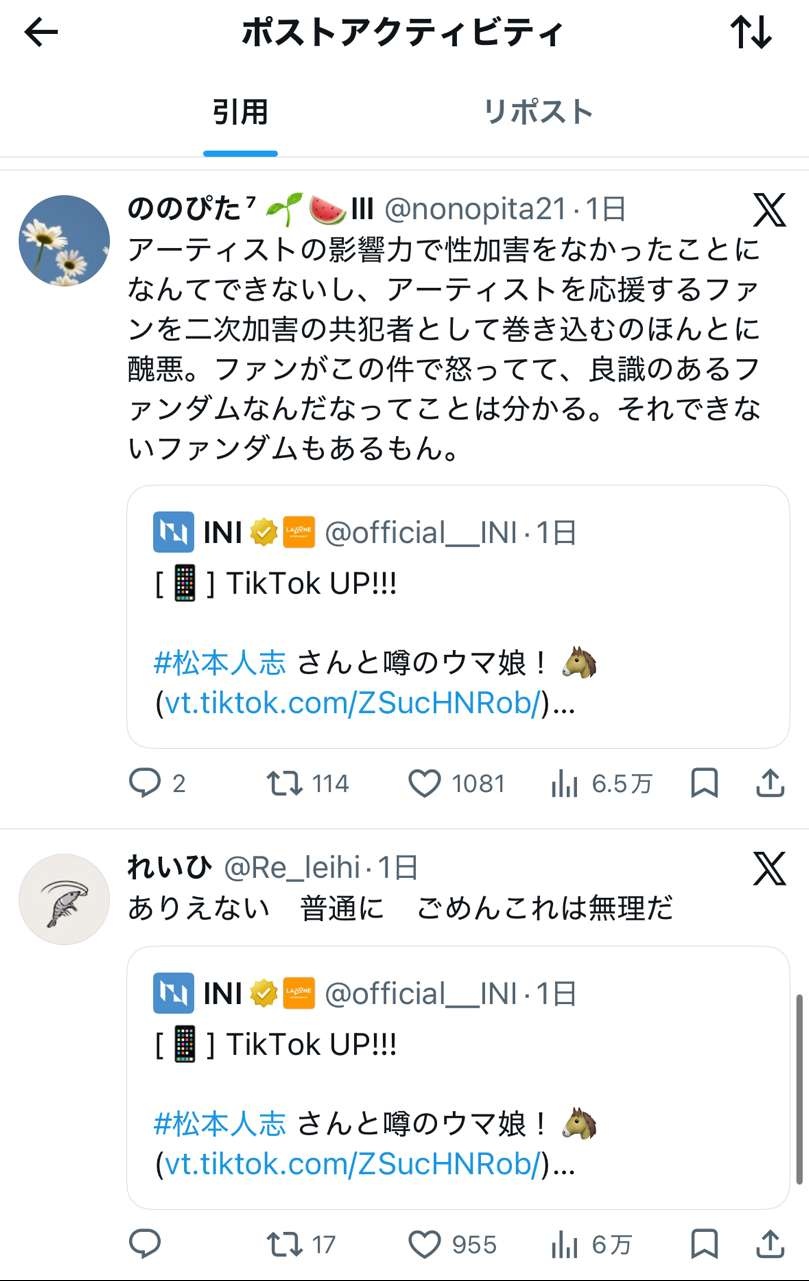Share ののぴた's post
The width and height of the screenshot is (809, 1281).
769,783
